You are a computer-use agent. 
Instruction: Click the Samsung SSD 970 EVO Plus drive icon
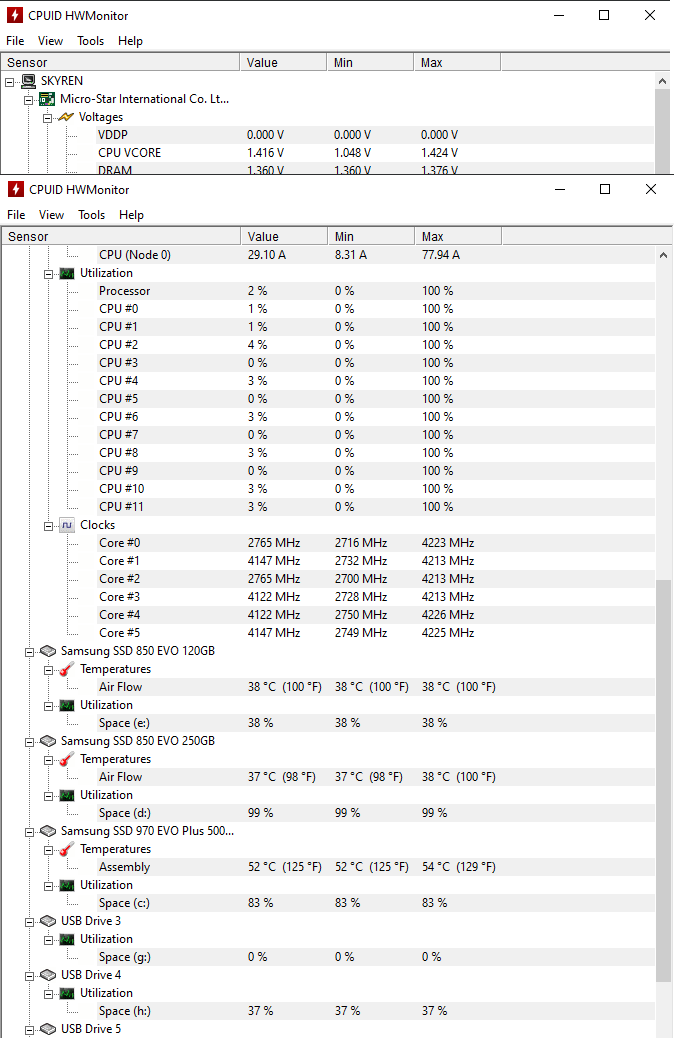click(x=47, y=831)
